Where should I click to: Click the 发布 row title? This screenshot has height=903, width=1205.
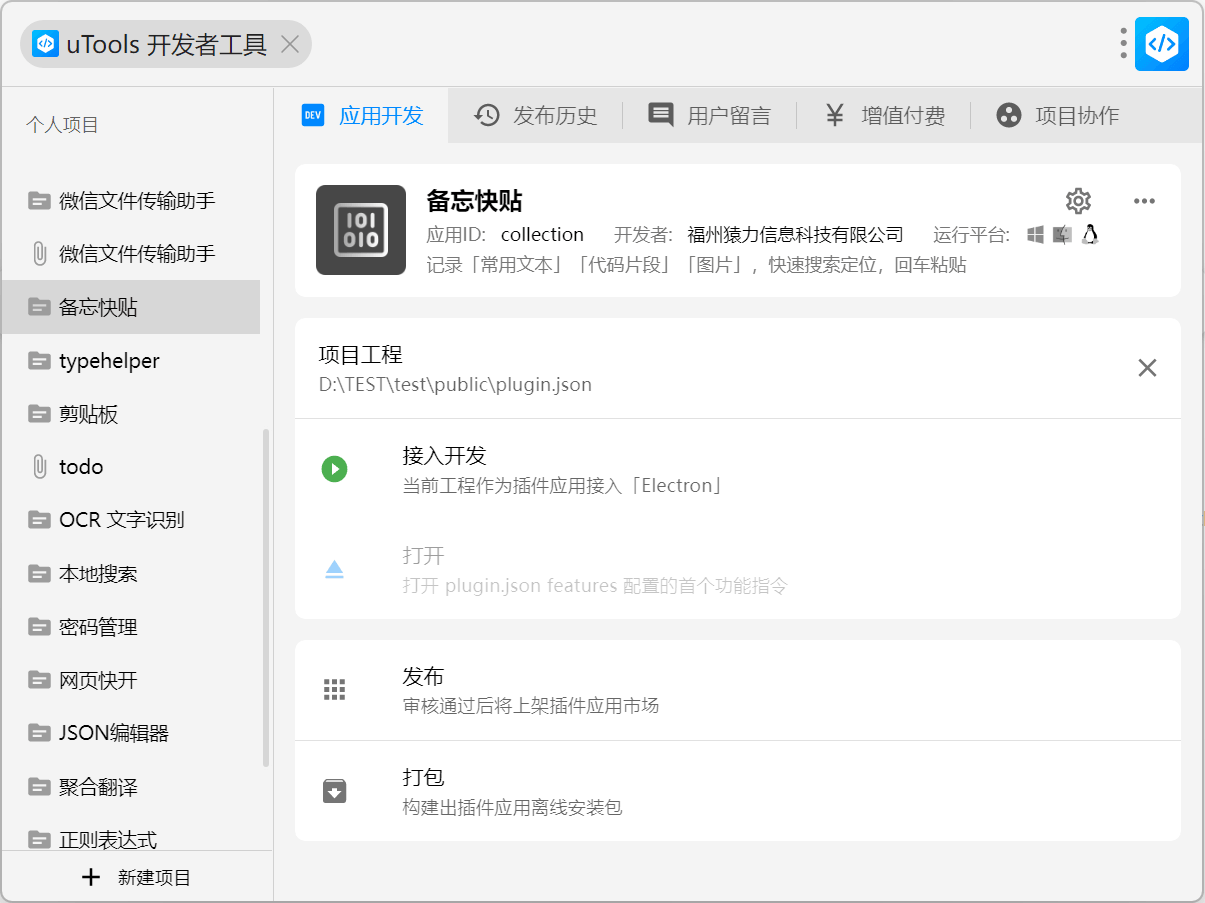click(x=423, y=677)
